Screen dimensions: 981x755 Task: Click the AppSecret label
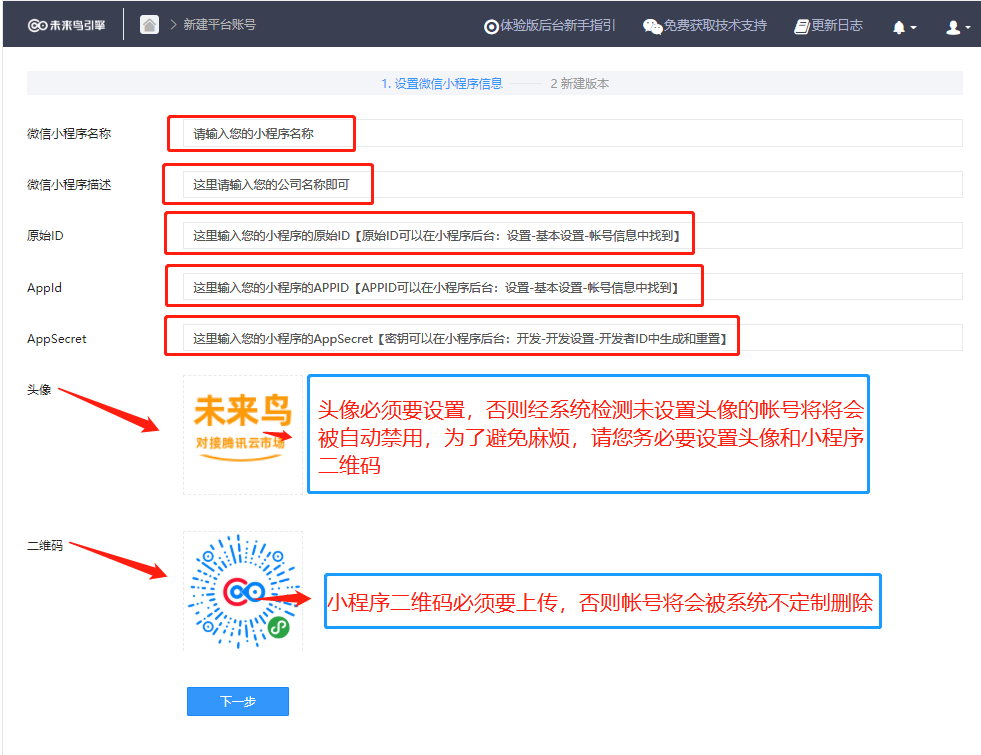[56, 338]
